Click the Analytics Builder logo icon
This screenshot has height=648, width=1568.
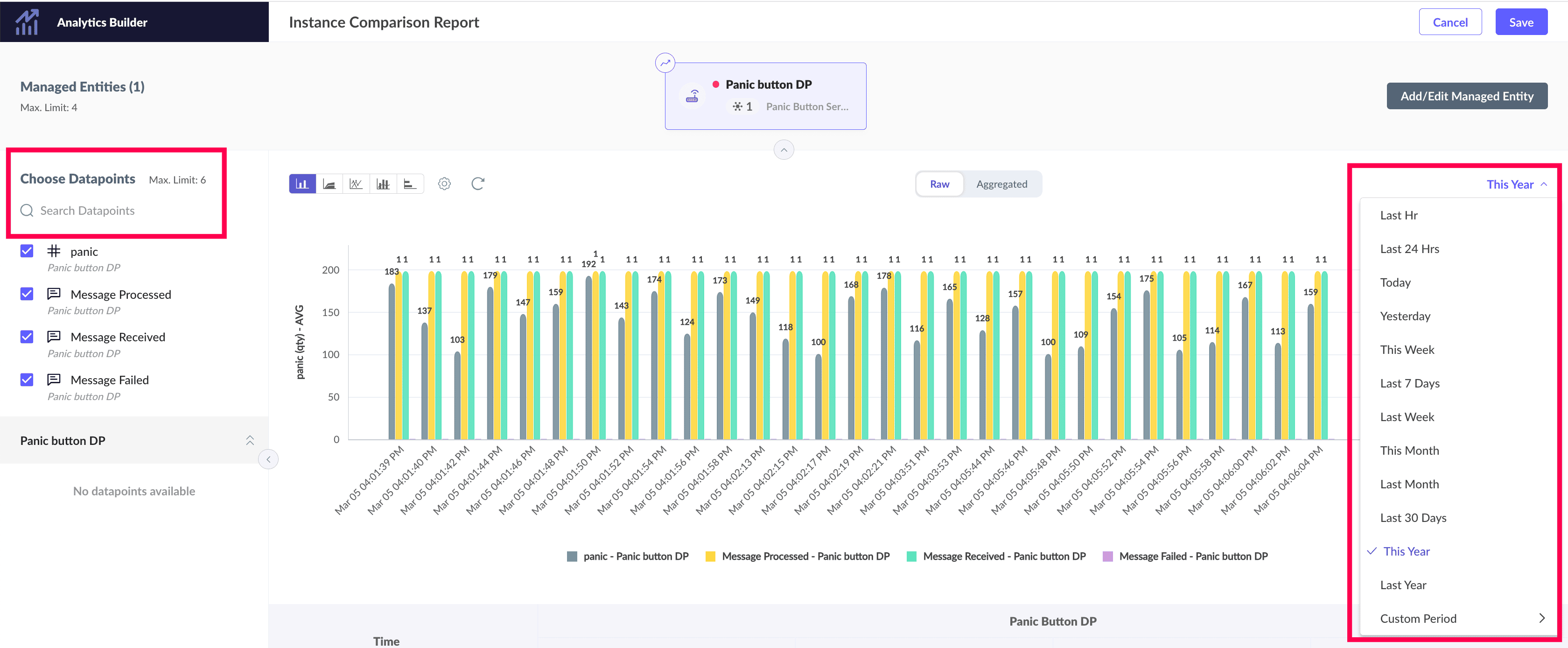28,22
